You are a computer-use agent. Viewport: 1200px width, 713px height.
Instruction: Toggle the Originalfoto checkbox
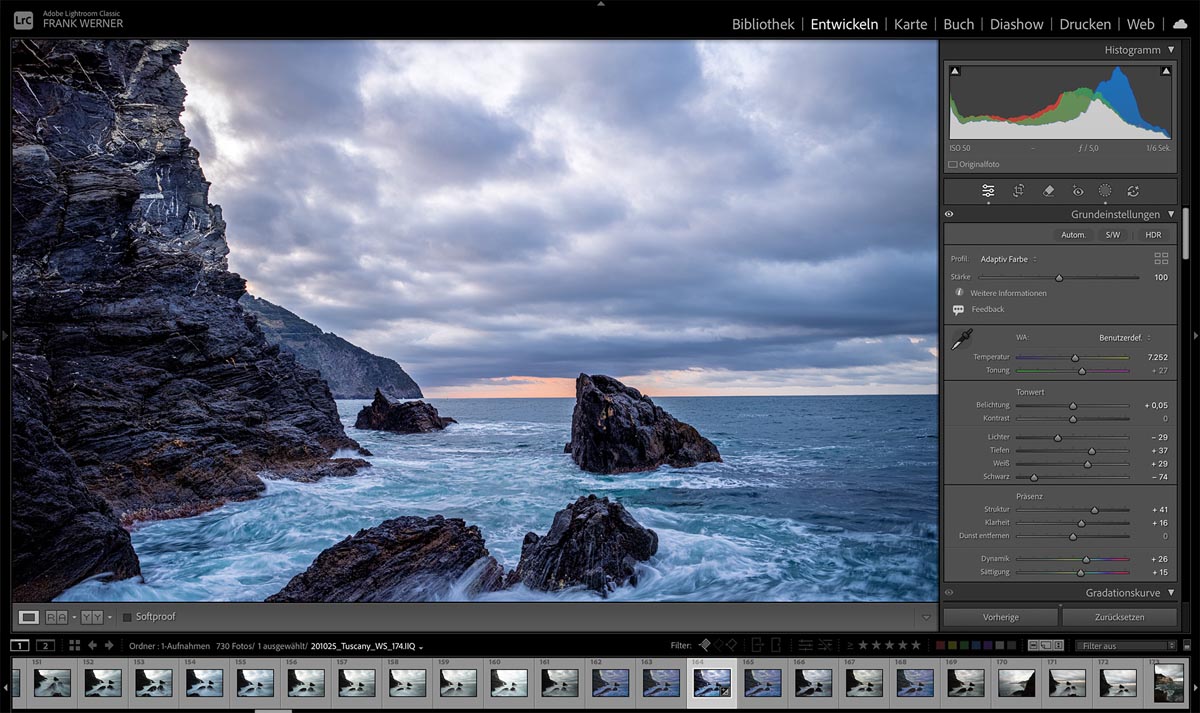coord(953,164)
